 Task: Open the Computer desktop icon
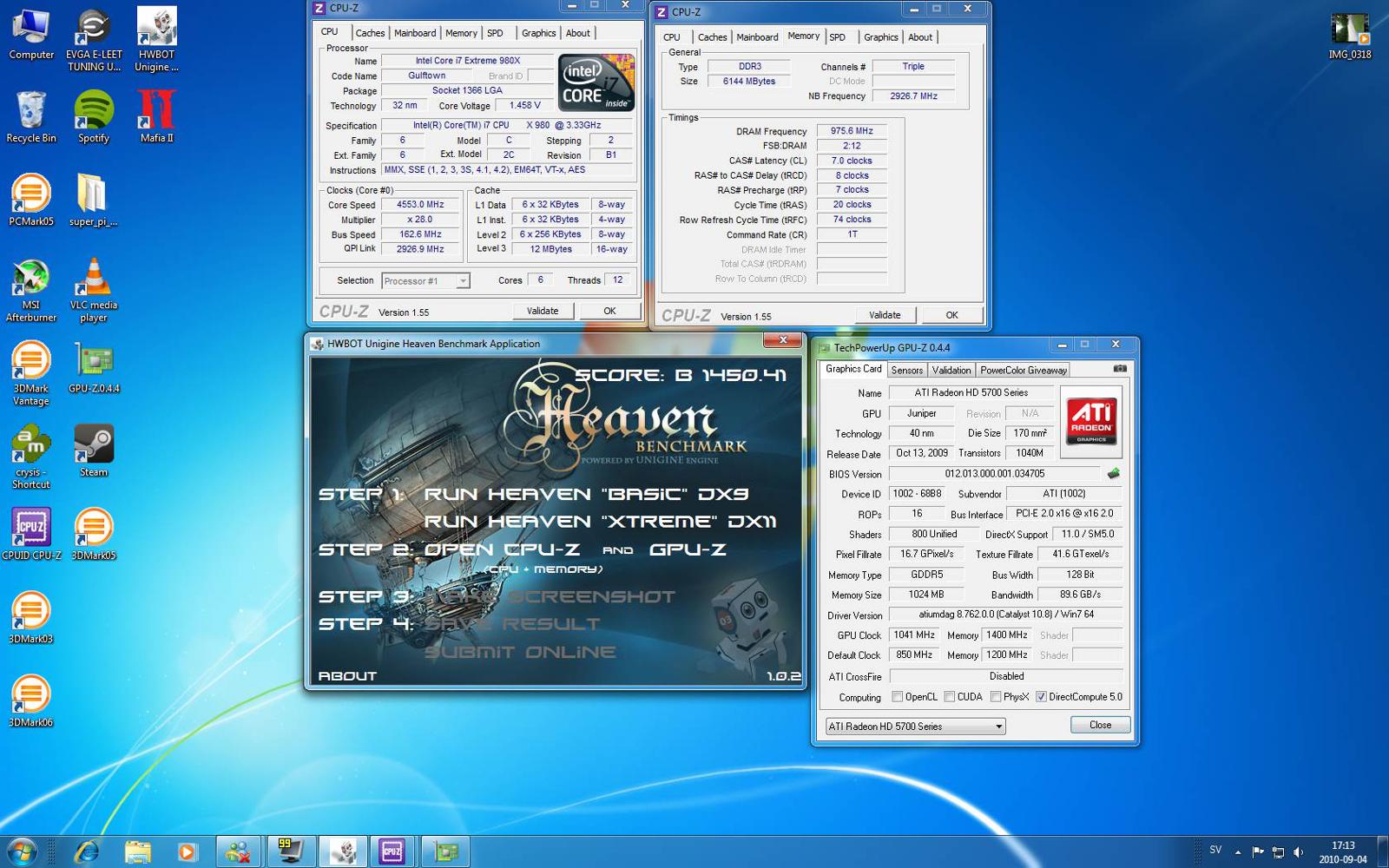(31, 35)
